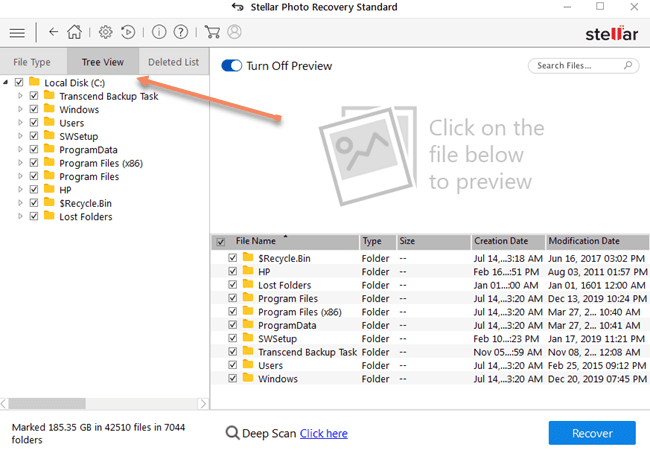This screenshot has height=450, width=650.
Task: Switch to the Deleted List tab
Action: click(173, 62)
